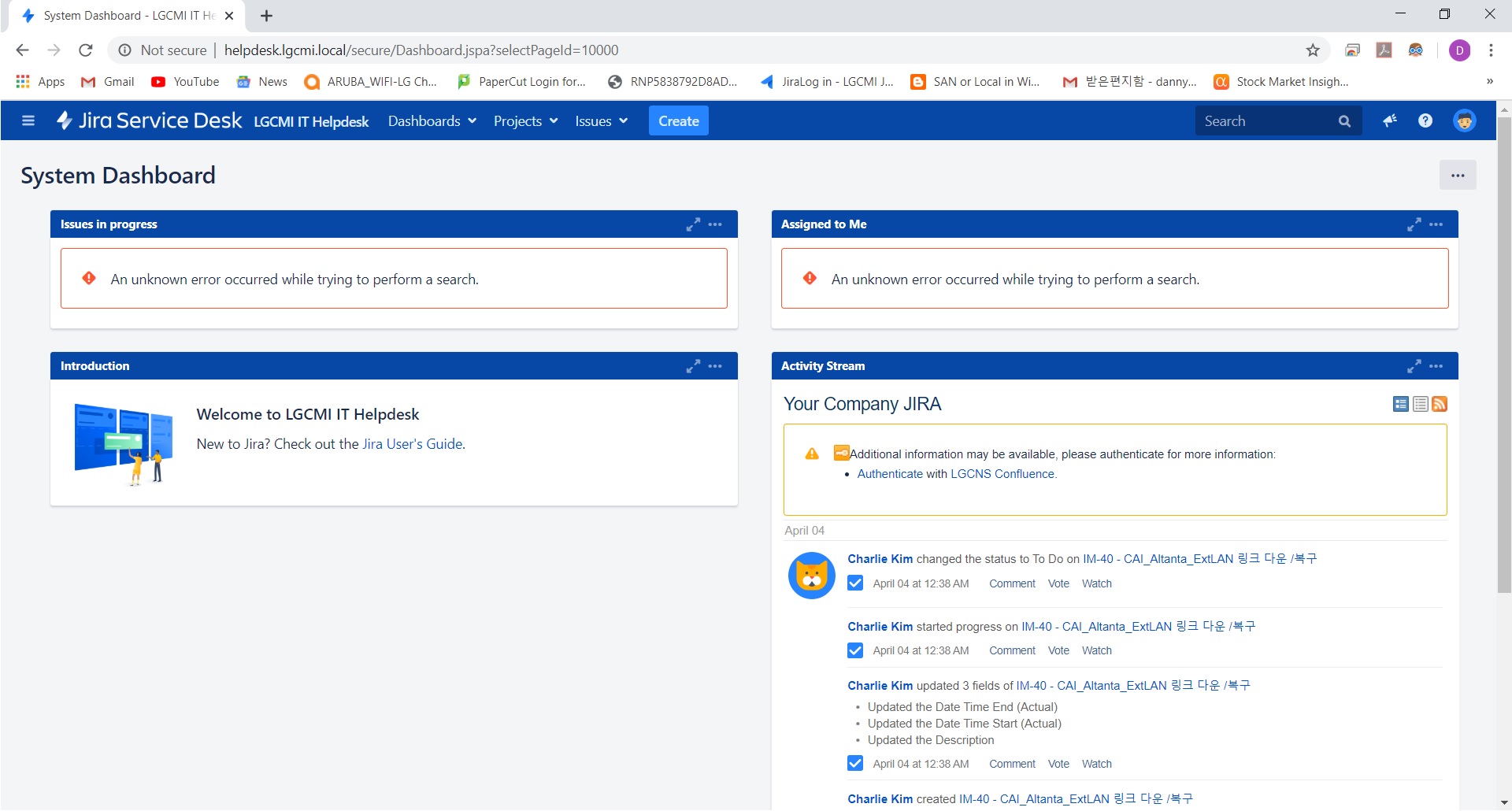The height and width of the screenshot is (811, 1512).
Task: Maximize the Introduction gadget
Action: [x=693, y=366]
